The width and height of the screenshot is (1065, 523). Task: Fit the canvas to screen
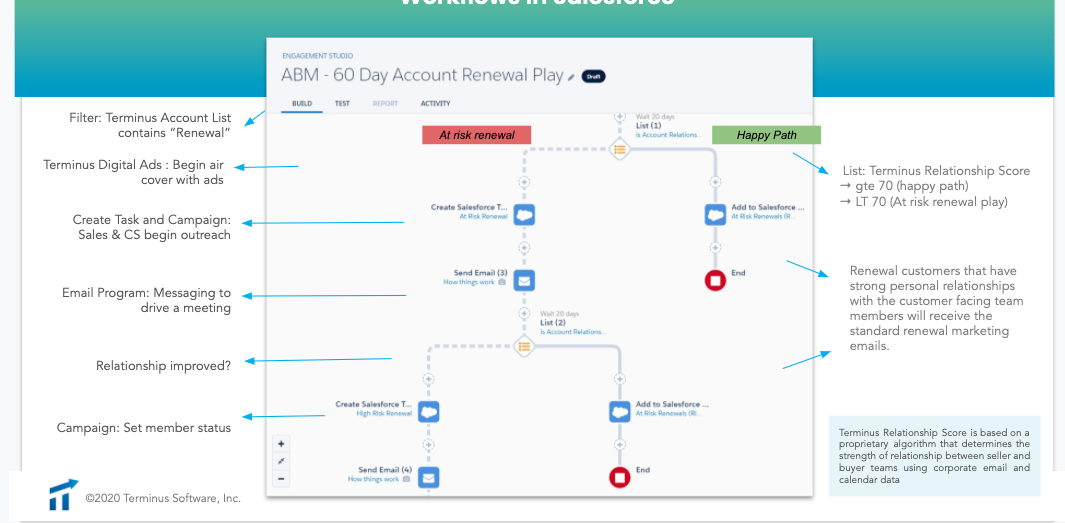coord(281,461)
